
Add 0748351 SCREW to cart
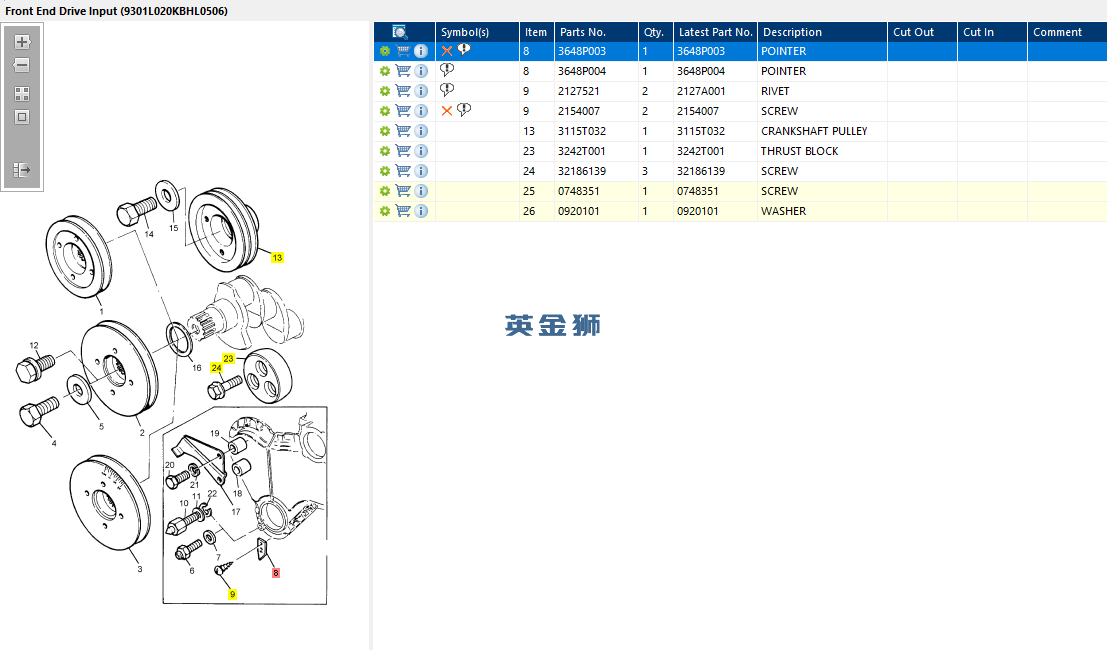click(x=403, y=191)
